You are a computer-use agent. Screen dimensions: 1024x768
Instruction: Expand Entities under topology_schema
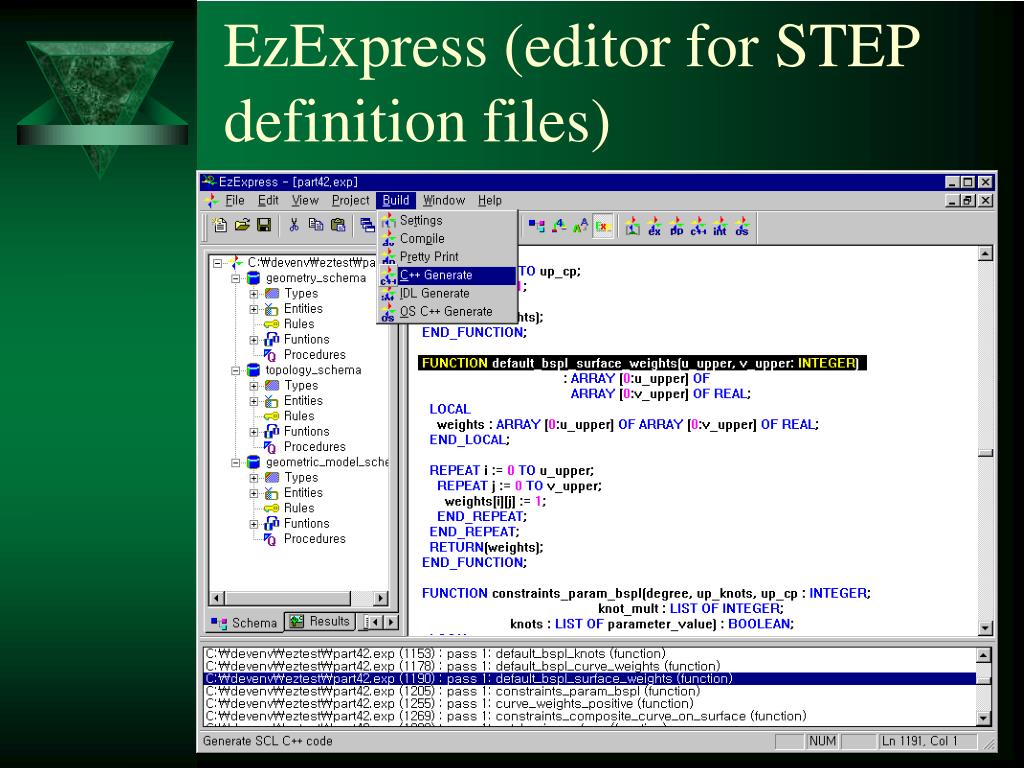(x=254, y=402)
